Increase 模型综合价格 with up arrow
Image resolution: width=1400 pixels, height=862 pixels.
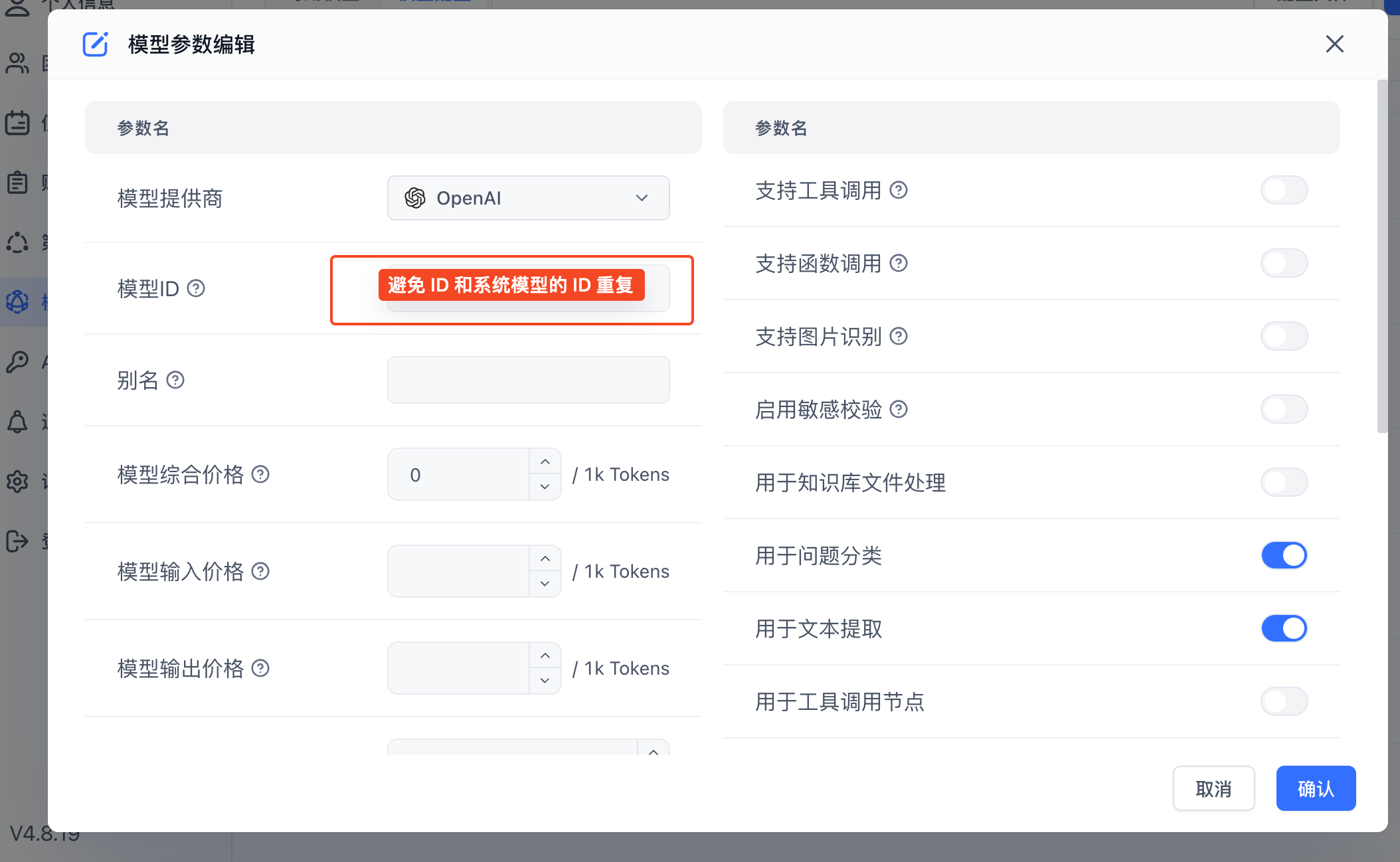coord(545,462)
